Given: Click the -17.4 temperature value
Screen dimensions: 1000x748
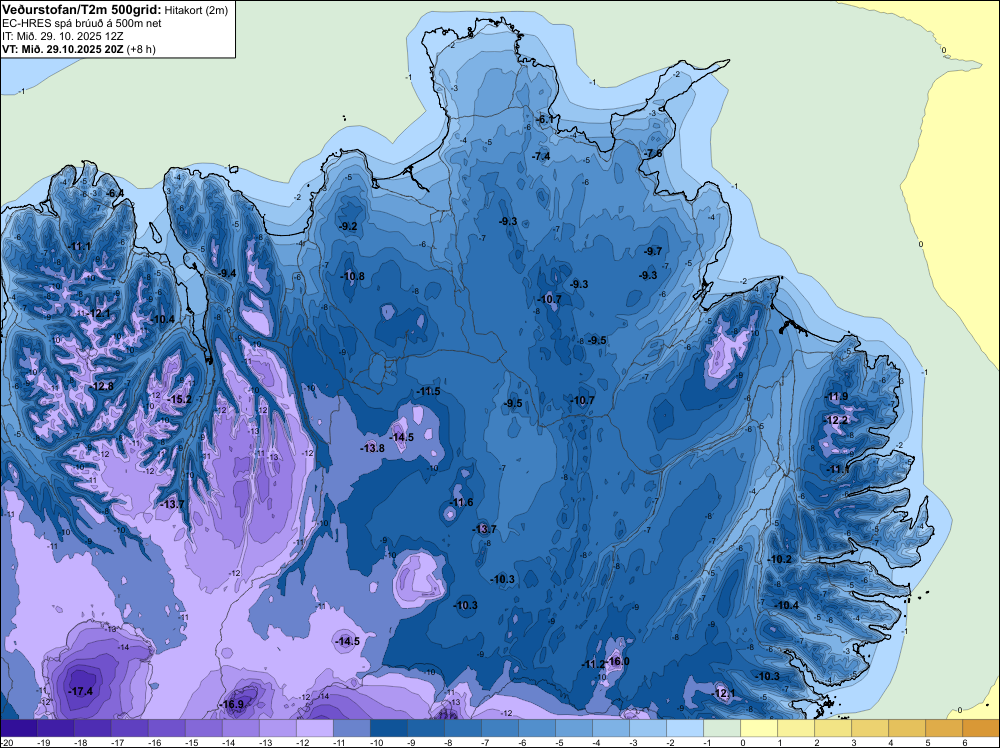Looking at the screenshot, I should click(x=80, y=691).
